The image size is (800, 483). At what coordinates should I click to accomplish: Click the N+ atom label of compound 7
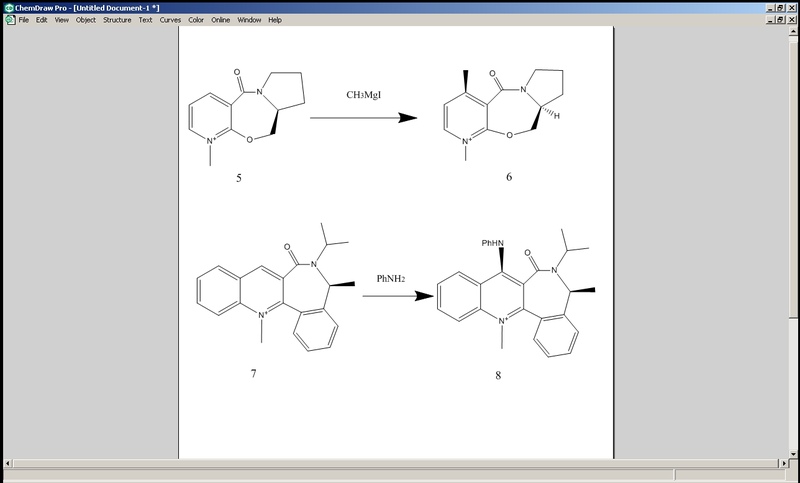click(262, 315)
